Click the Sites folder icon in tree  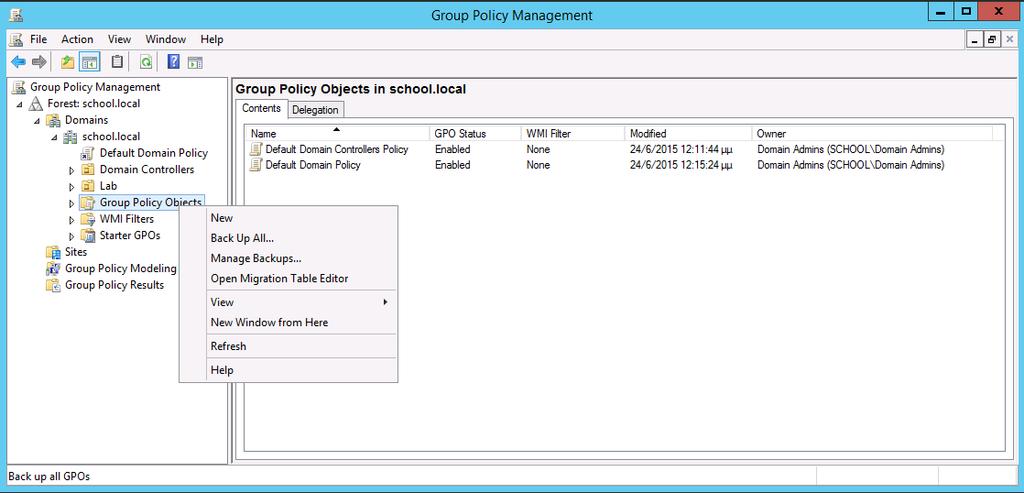[54, 252]
